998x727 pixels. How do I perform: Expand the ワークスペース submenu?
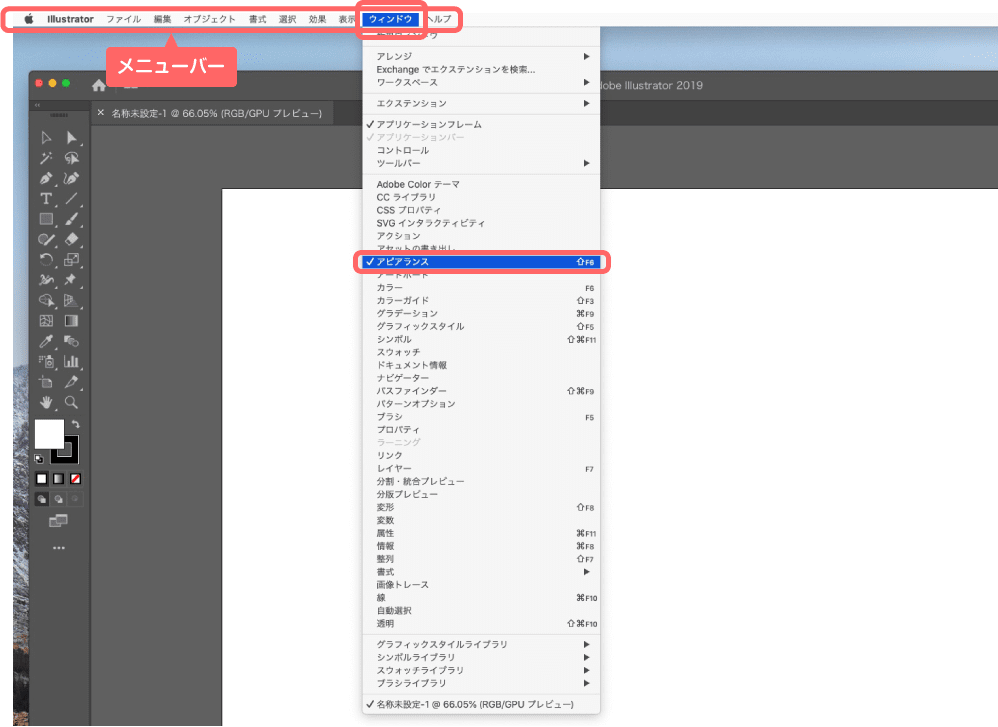click(x=480, y=82)
